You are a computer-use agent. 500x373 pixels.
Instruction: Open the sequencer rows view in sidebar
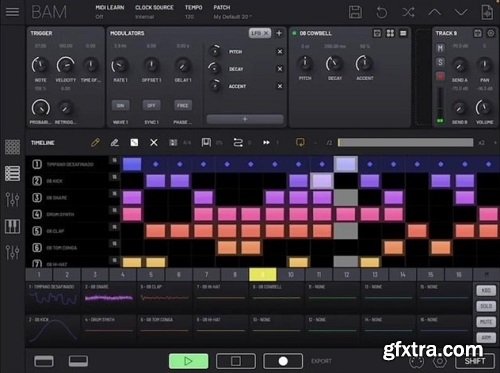pos(12,173)
